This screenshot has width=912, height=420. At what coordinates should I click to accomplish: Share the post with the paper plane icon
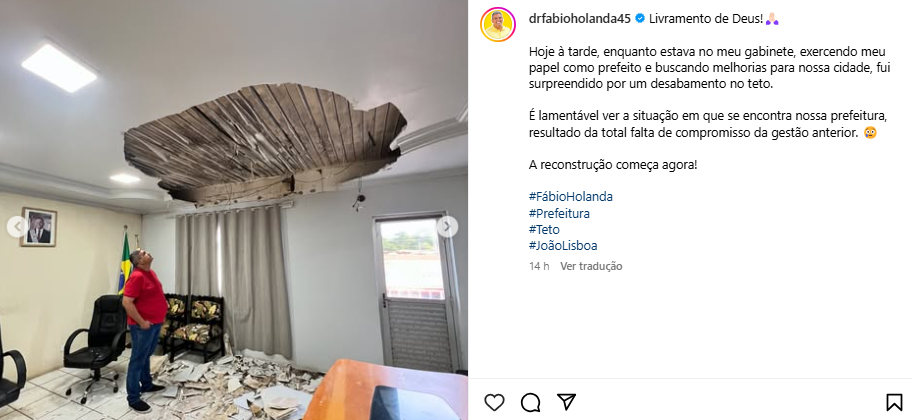(x=567, y=402)
